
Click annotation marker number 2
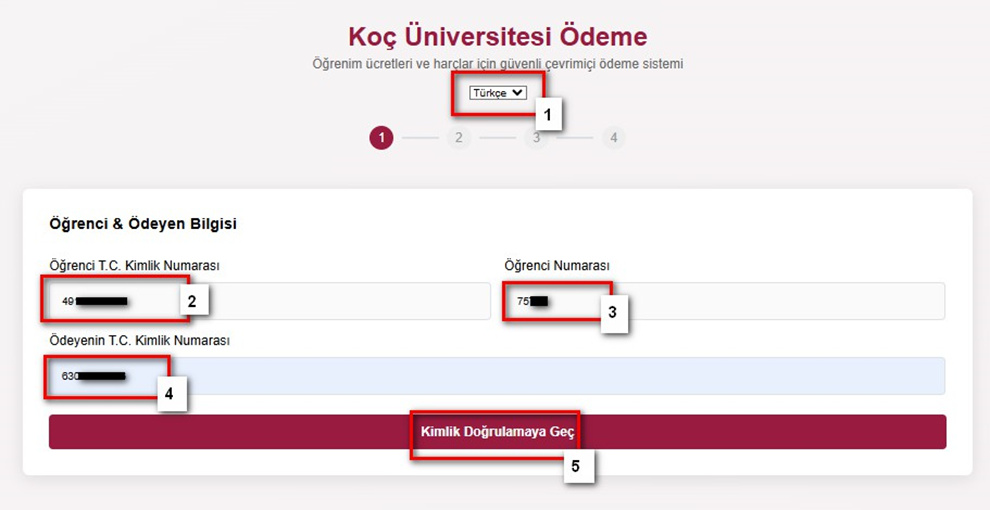pyautogui.click(x=192, y=300)
